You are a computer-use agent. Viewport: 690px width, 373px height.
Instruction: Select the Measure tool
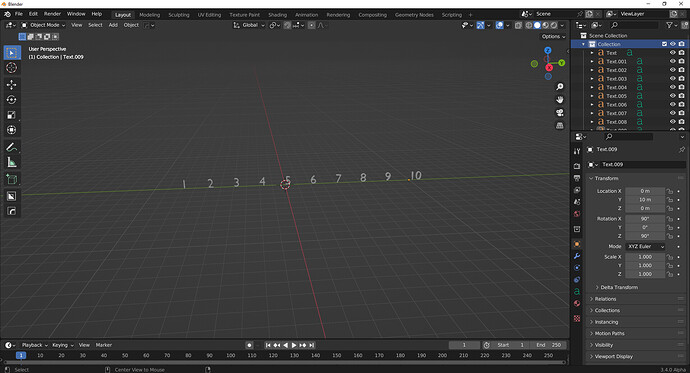tap(12, 162)
